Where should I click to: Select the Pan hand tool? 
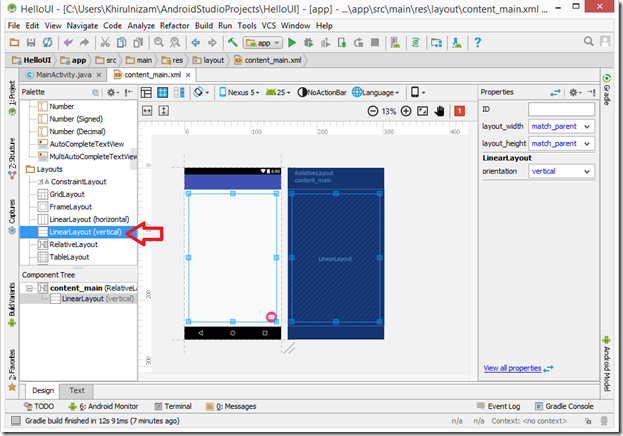pyautogui.click(x=440, y=111)
